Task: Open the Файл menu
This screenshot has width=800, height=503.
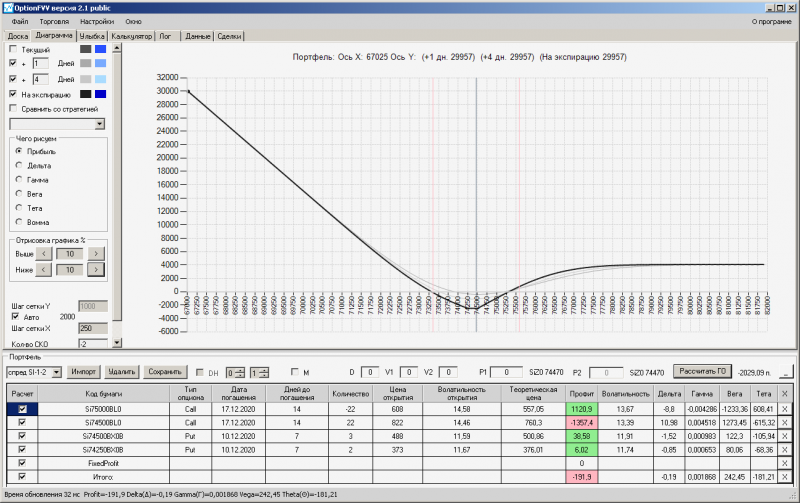Action: (x=20, y=21)
